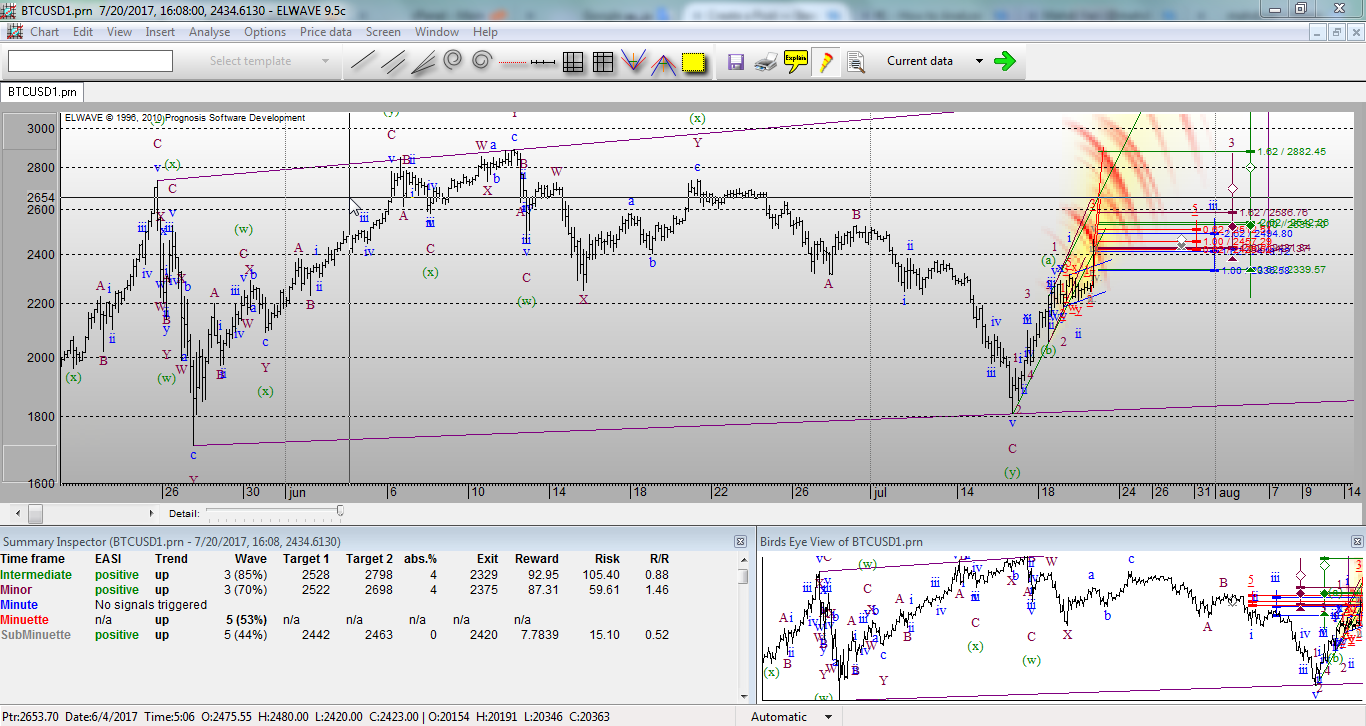Click the "No signals triggered" text

151,605
